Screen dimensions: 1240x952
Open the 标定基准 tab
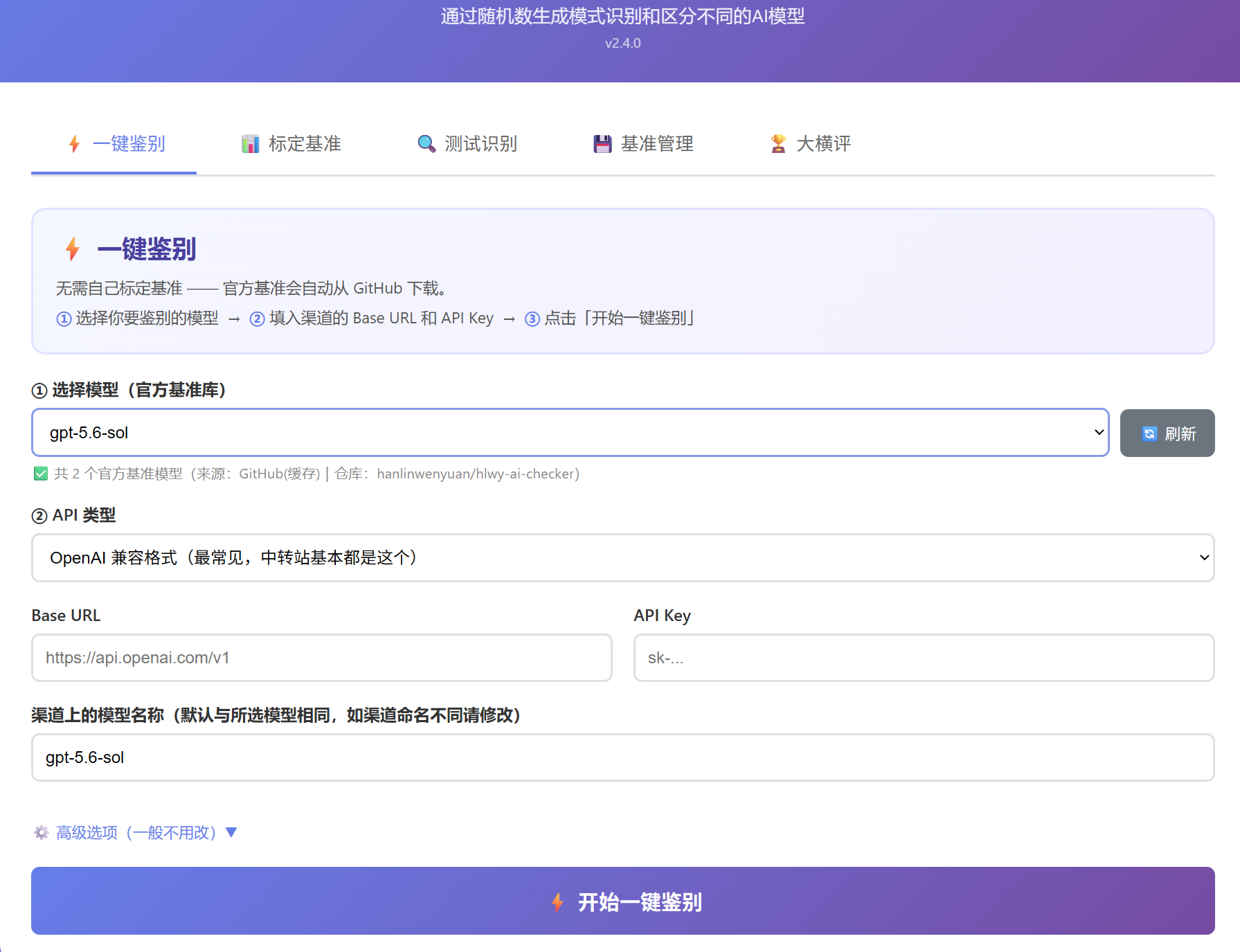coord(291,143)
